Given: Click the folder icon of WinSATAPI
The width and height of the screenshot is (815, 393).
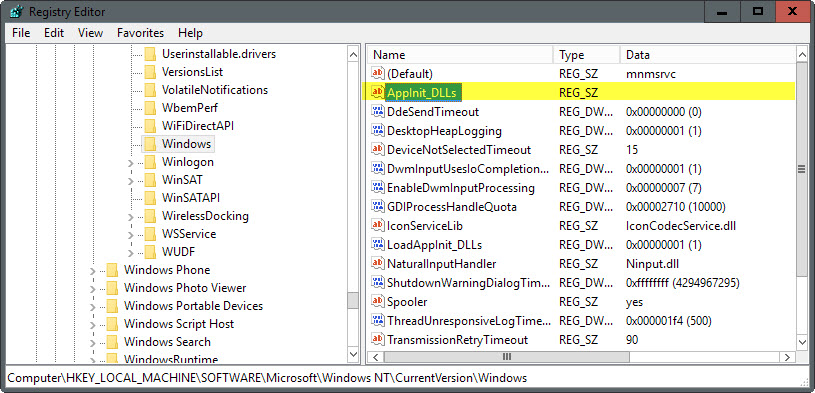Looking at the screenshot, I should click(x=150, y=198).
